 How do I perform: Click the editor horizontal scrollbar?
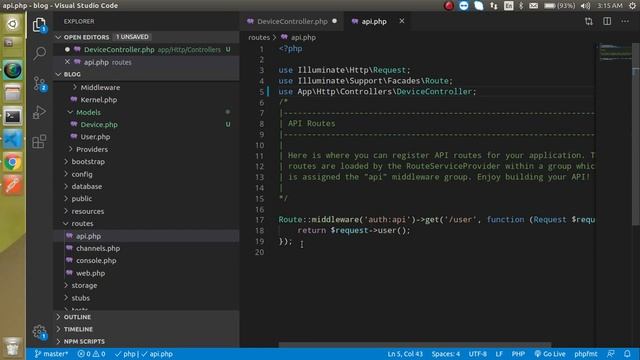(x=415, y=345)
